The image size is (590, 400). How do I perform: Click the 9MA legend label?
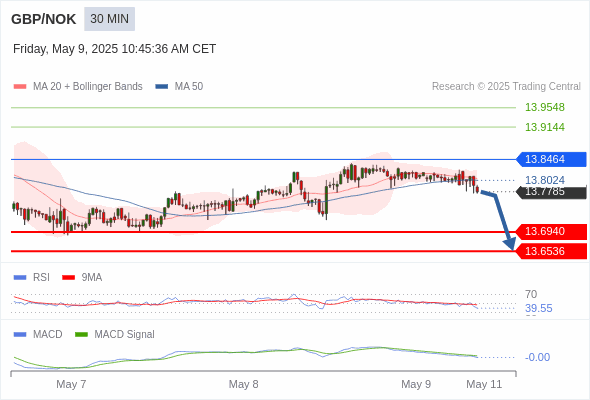[92, 278]
